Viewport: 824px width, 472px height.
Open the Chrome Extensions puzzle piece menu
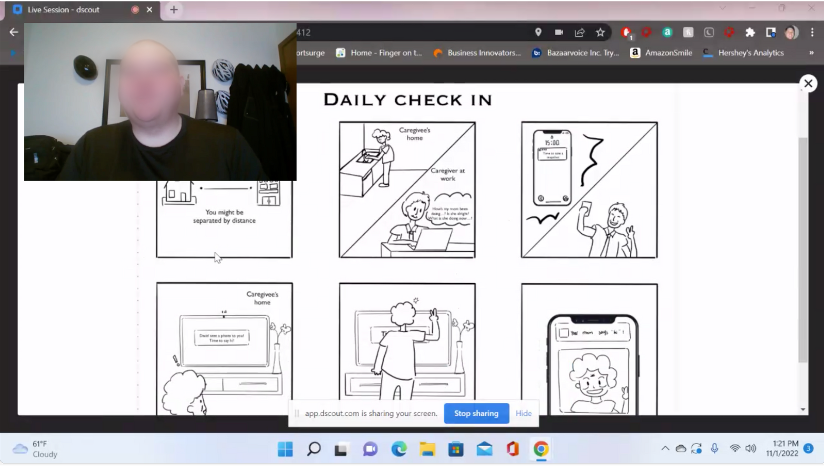pos(750,32)
